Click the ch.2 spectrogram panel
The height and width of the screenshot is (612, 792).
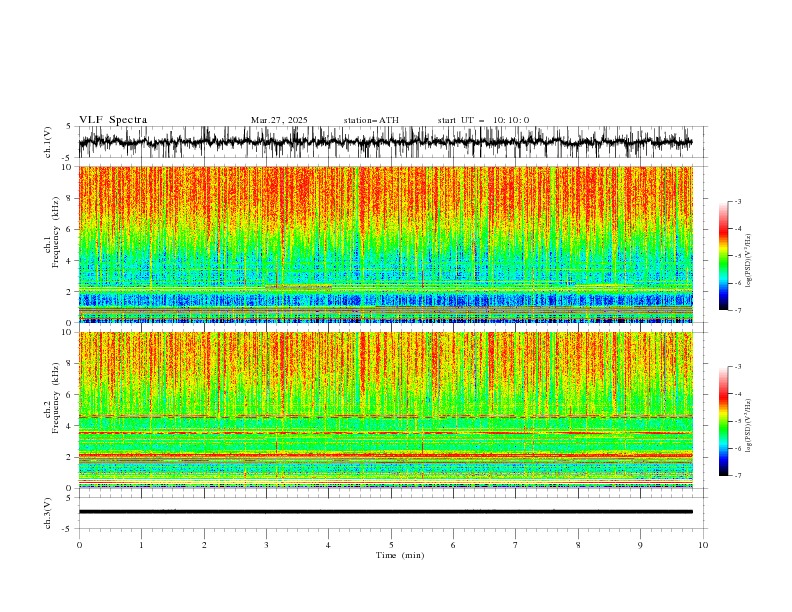point(385,410)
